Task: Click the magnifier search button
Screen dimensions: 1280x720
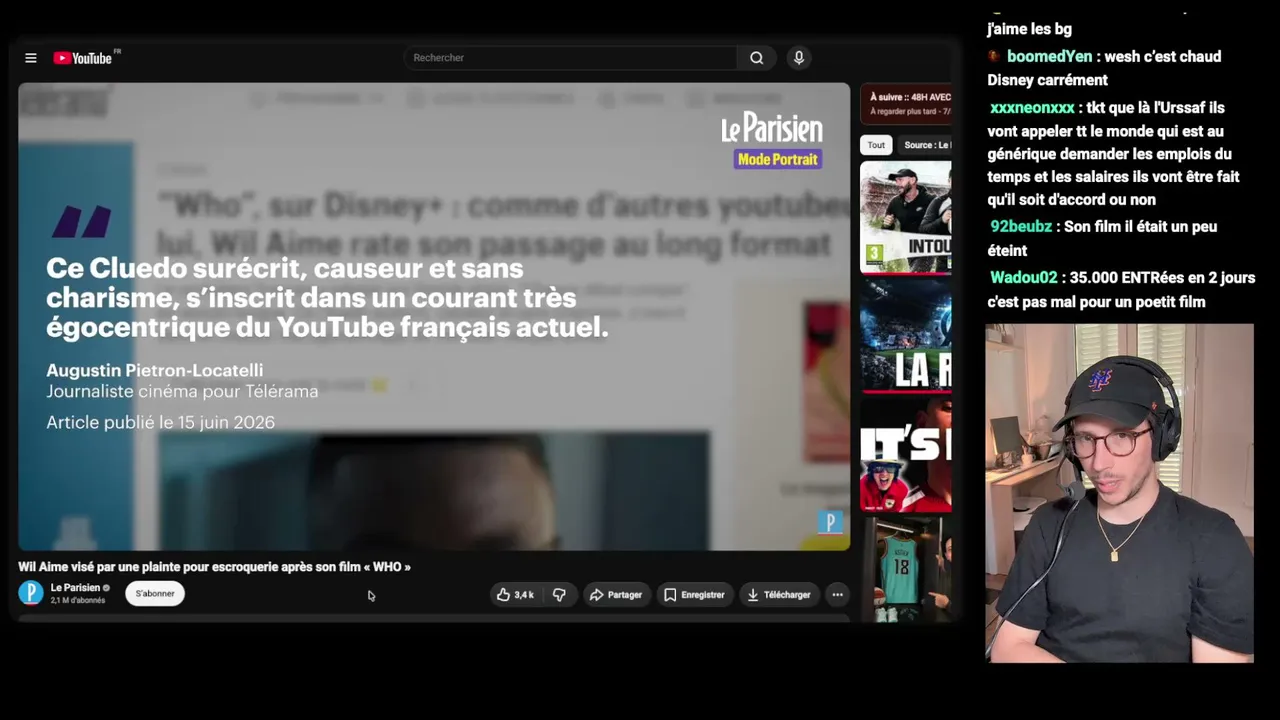Action: 757,58
